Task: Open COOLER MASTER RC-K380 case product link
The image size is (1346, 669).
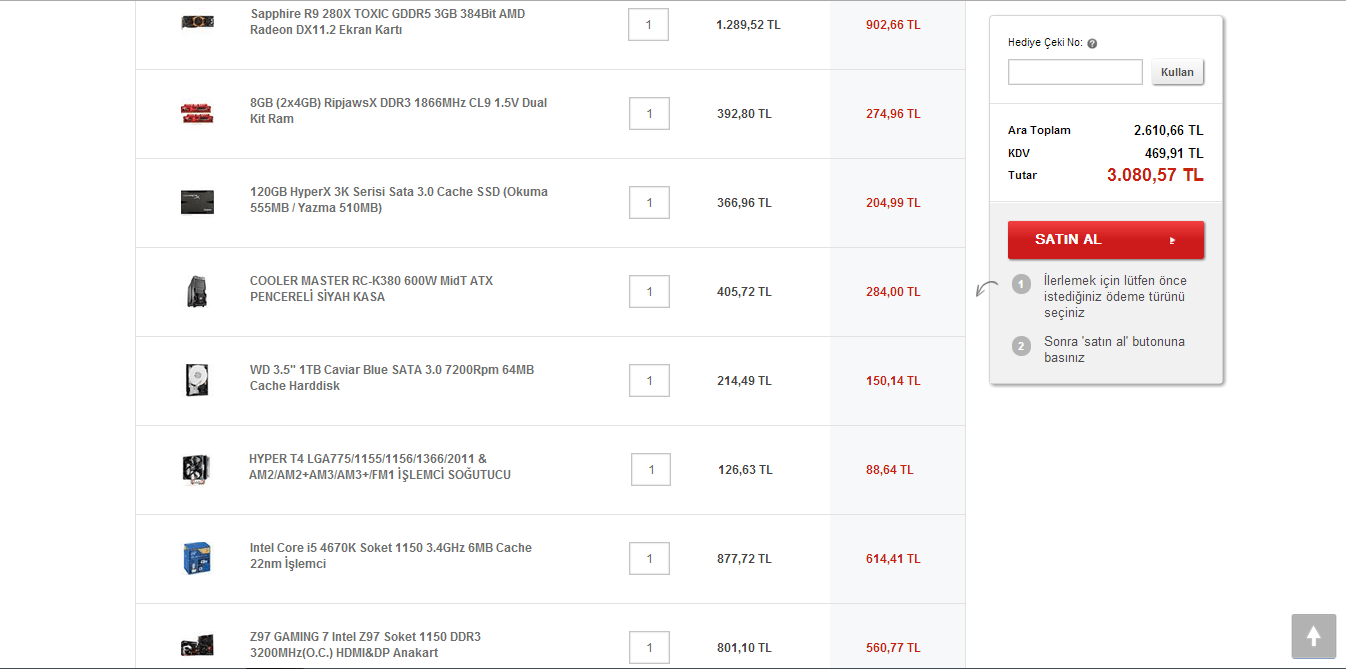Action: tap(371, 289)
